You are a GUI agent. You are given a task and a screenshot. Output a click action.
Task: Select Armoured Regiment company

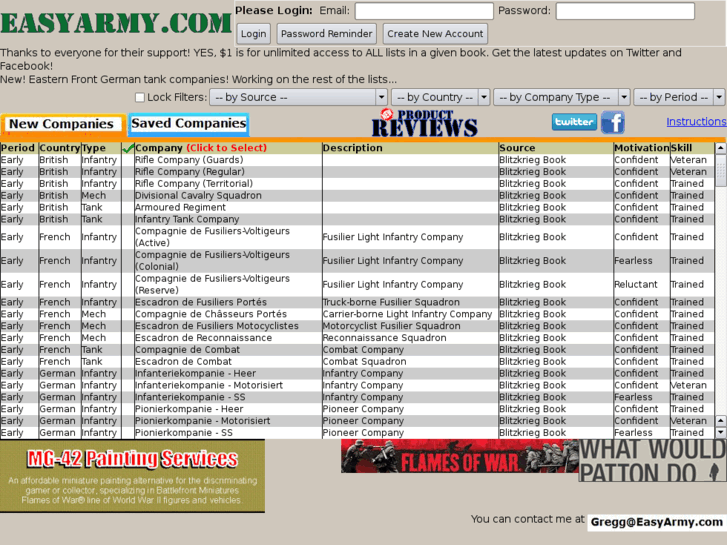pyautogui.click(x=180, y=207)
